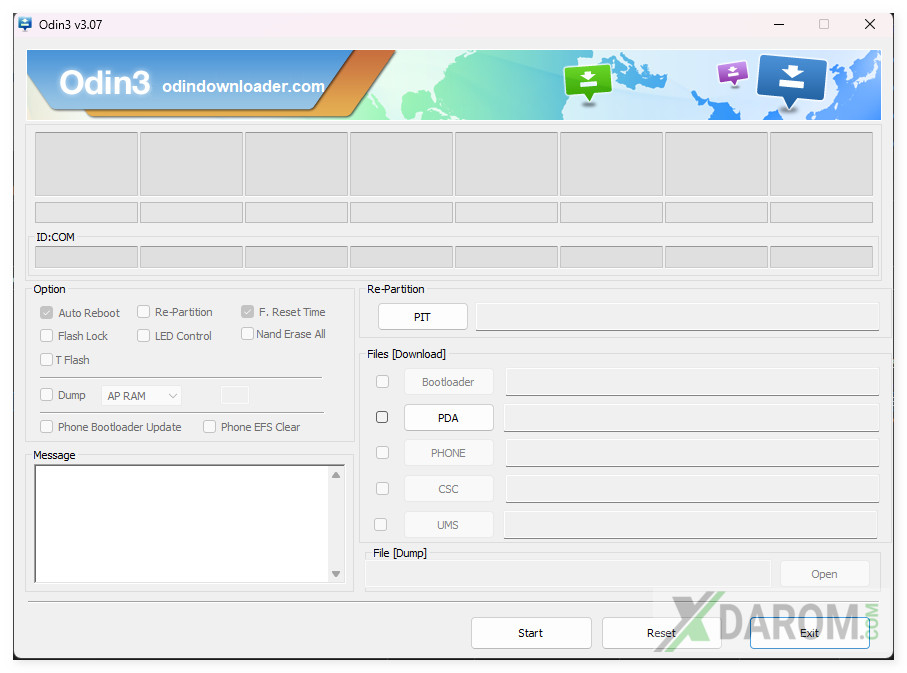Close the Odin3 window
Screen dimensions: 907x673
(x=869, y=24)
